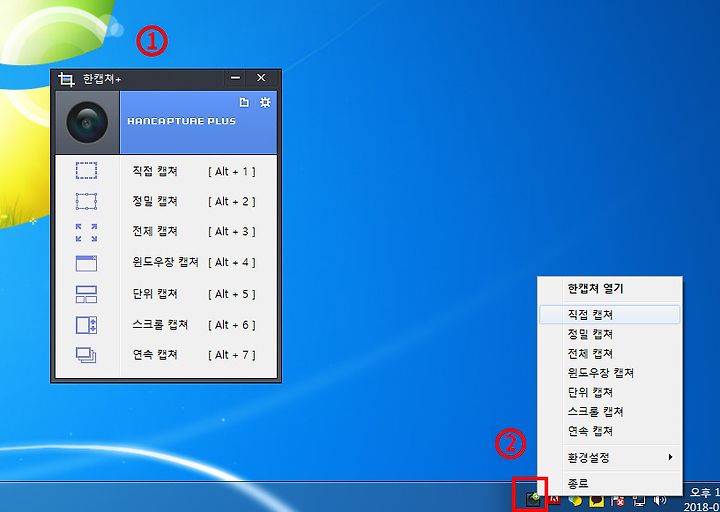The image size is (720, 512).
Task: Click the '[ Alt + 1 ]' shortcut text
Action: pos(232,172)
